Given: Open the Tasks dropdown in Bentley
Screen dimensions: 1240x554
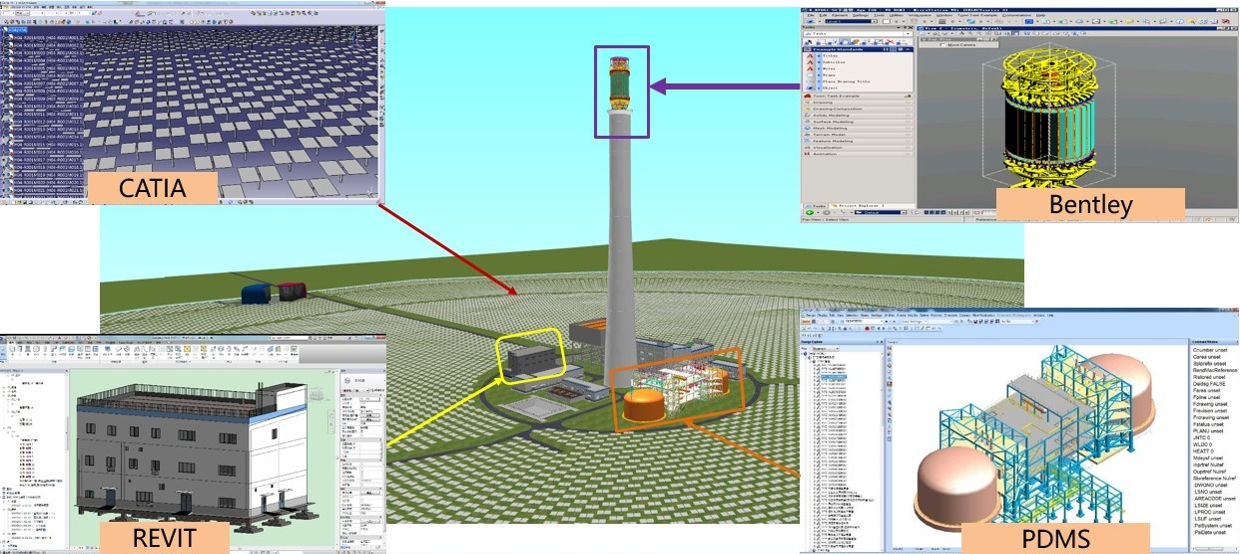Looking at the screenshot, I should [x=857, y=33].
